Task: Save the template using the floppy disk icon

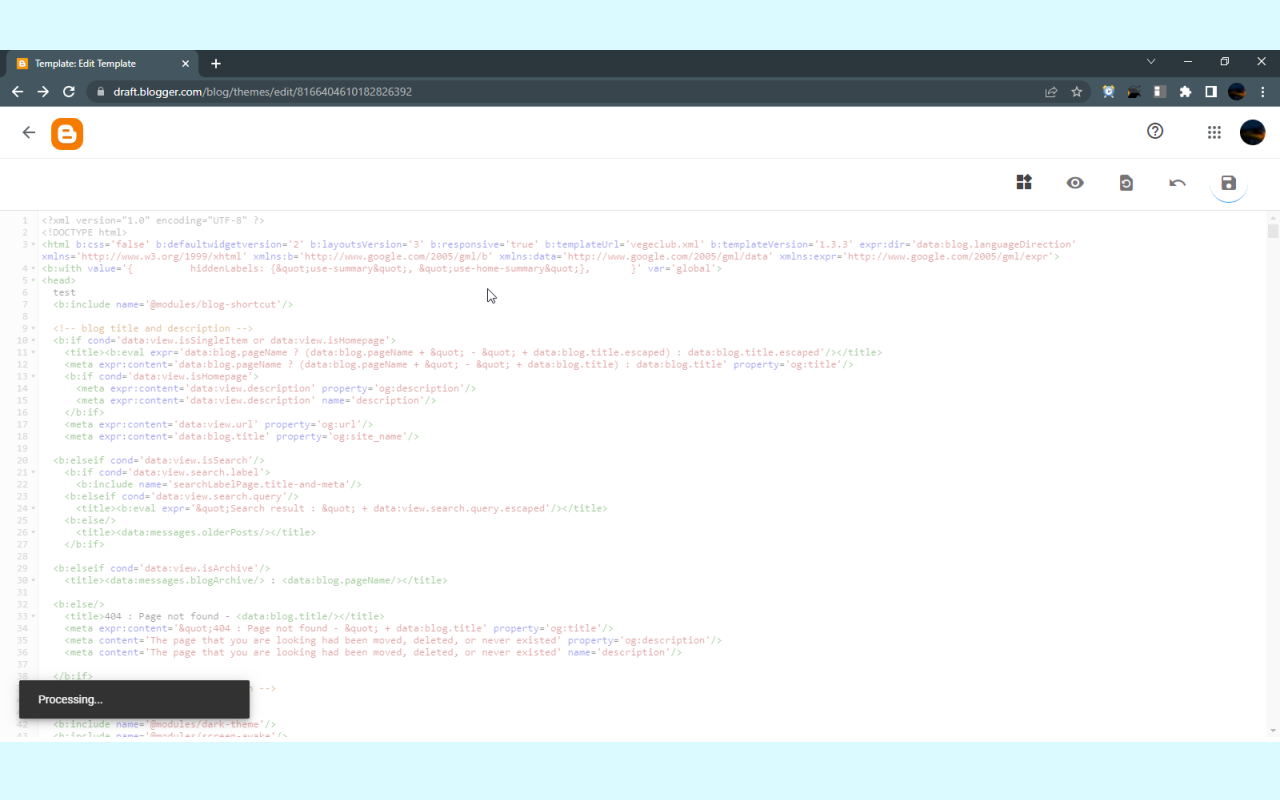Action: [1228, 183]
